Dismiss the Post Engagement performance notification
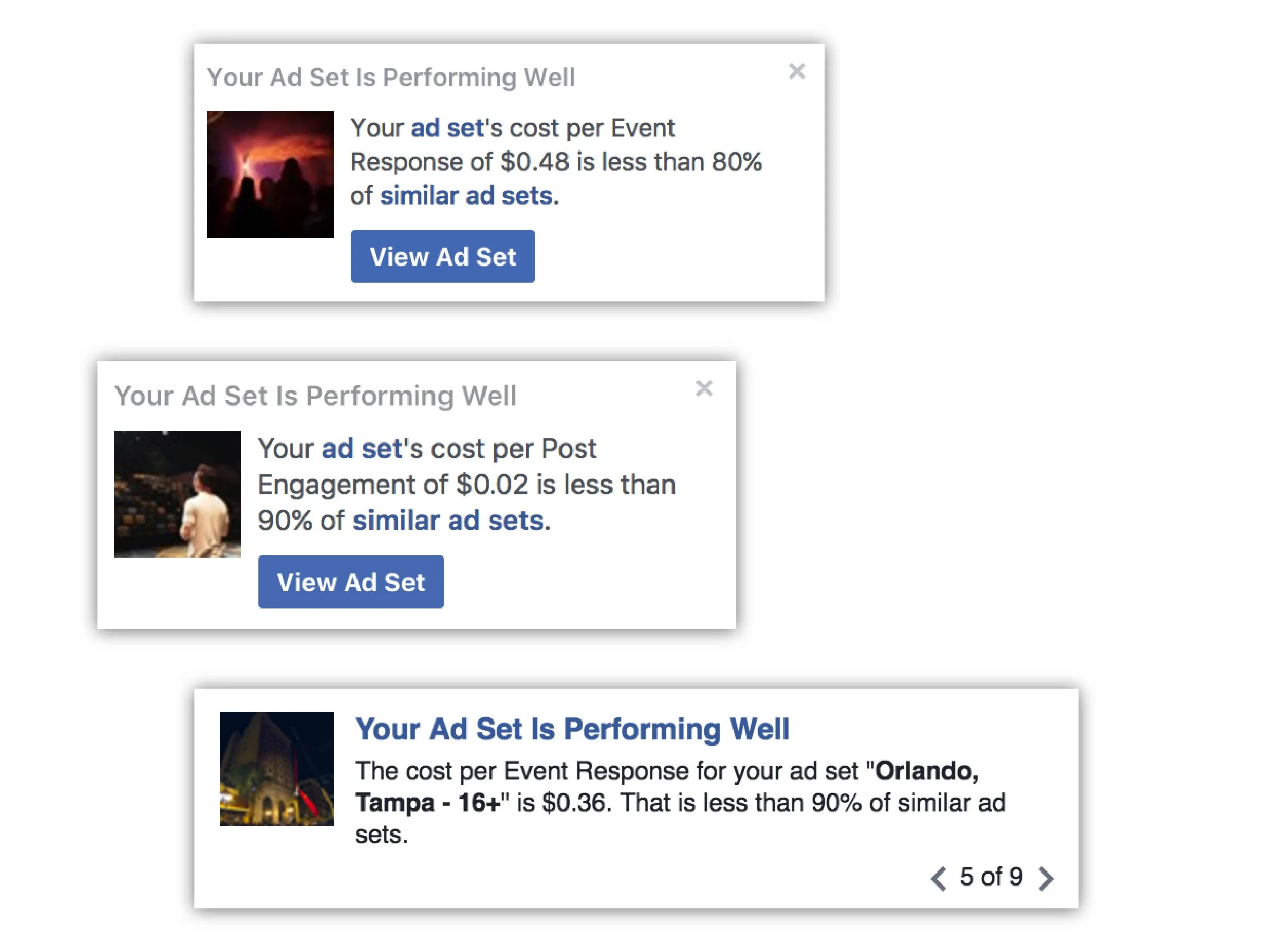This screenshot has width=1269, height=952. click(x=704, y=389)
